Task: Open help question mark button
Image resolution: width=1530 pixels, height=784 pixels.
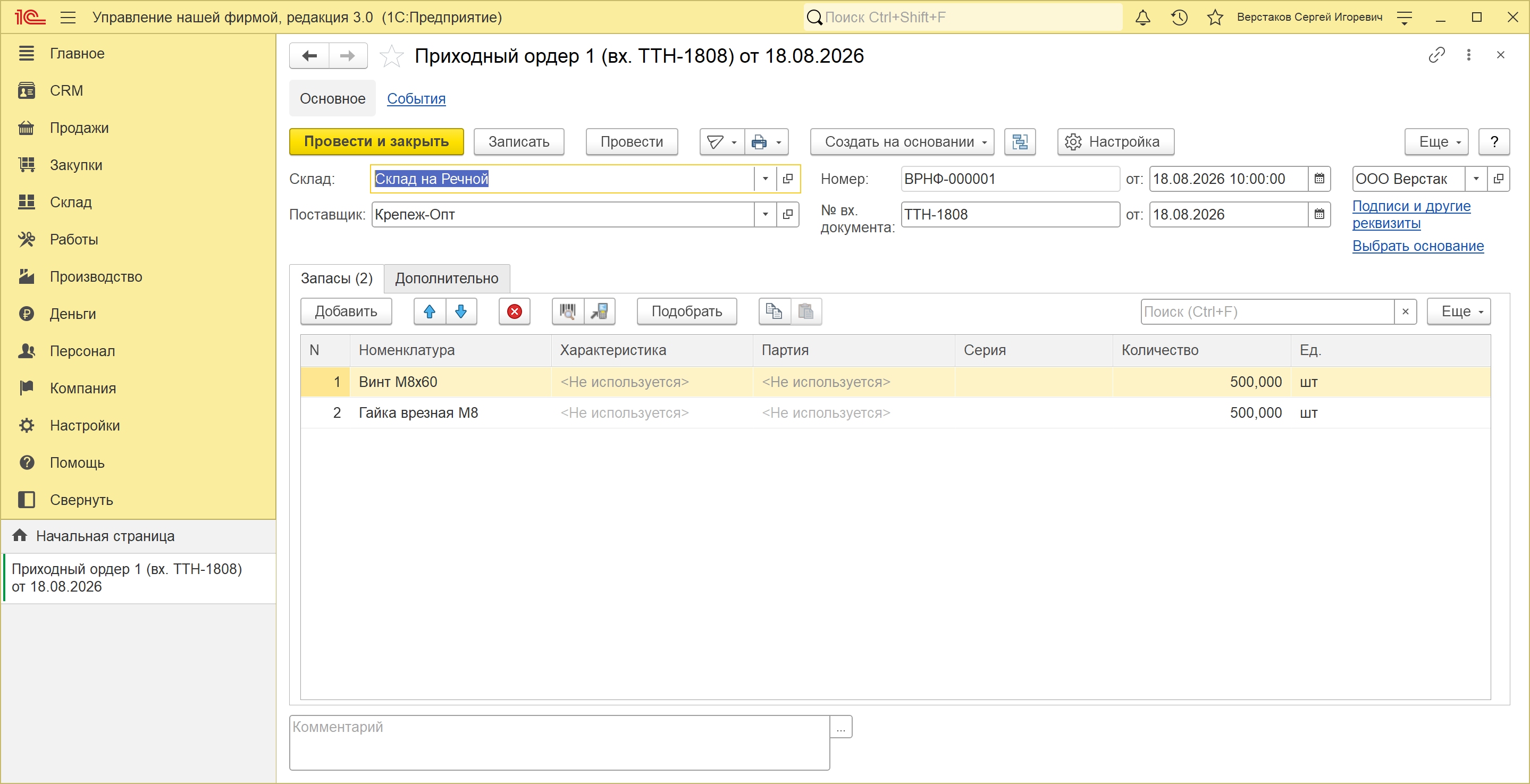Action: pyautogui.click(x=1494, y=142)
